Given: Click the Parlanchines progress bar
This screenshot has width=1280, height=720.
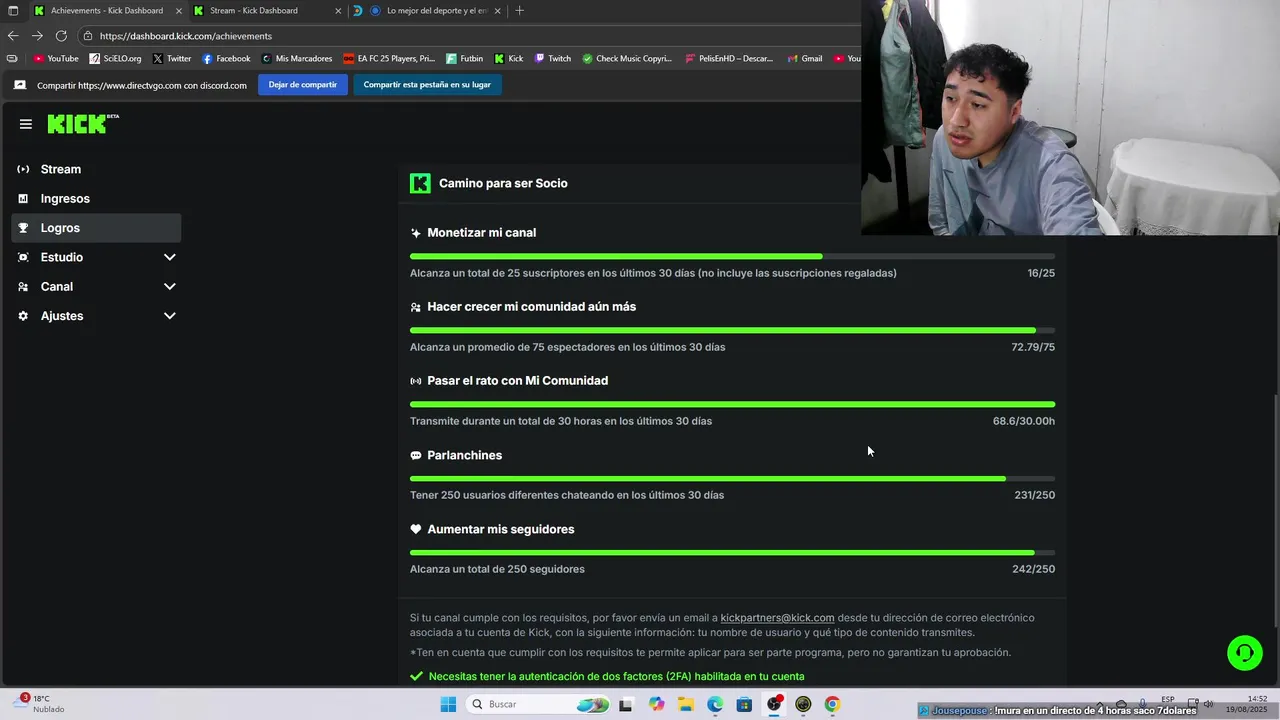Looking at the screenshot, I should pos(732,478).
